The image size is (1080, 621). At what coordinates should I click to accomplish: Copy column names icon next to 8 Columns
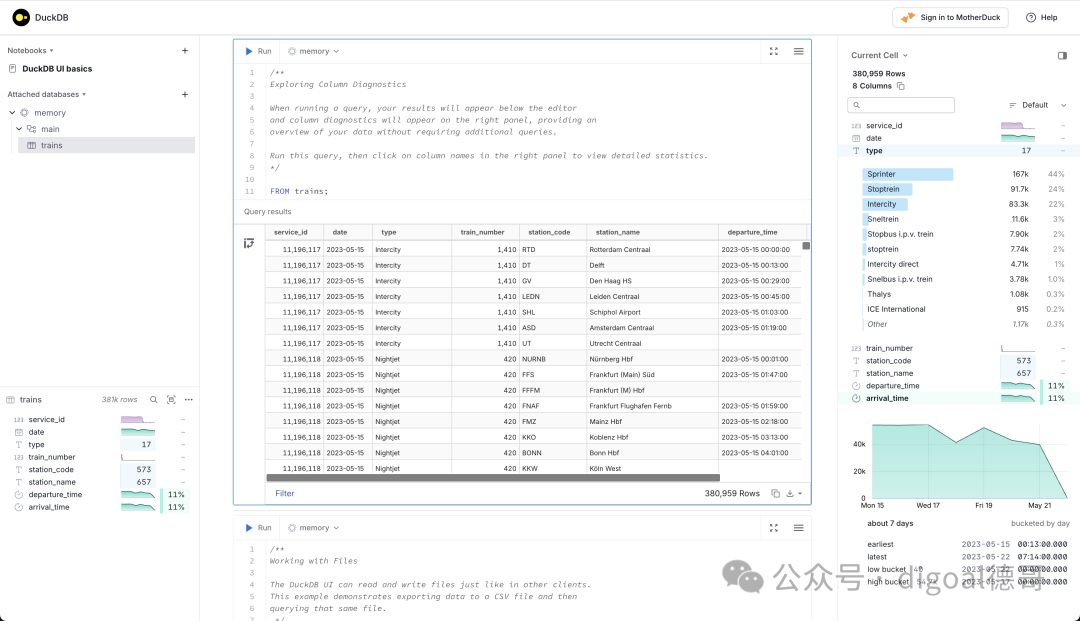[x=900, y=86]
